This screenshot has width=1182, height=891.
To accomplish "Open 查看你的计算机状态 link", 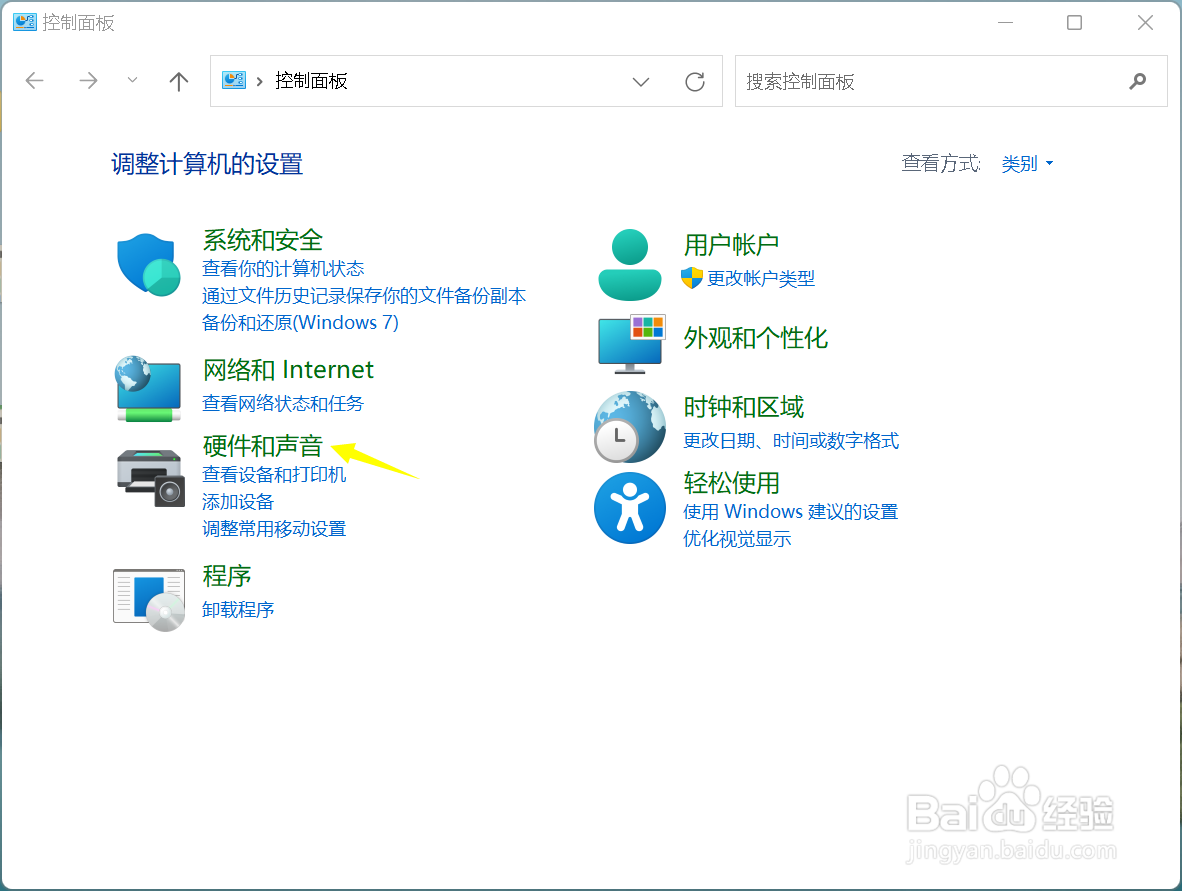I will [283, 268].
